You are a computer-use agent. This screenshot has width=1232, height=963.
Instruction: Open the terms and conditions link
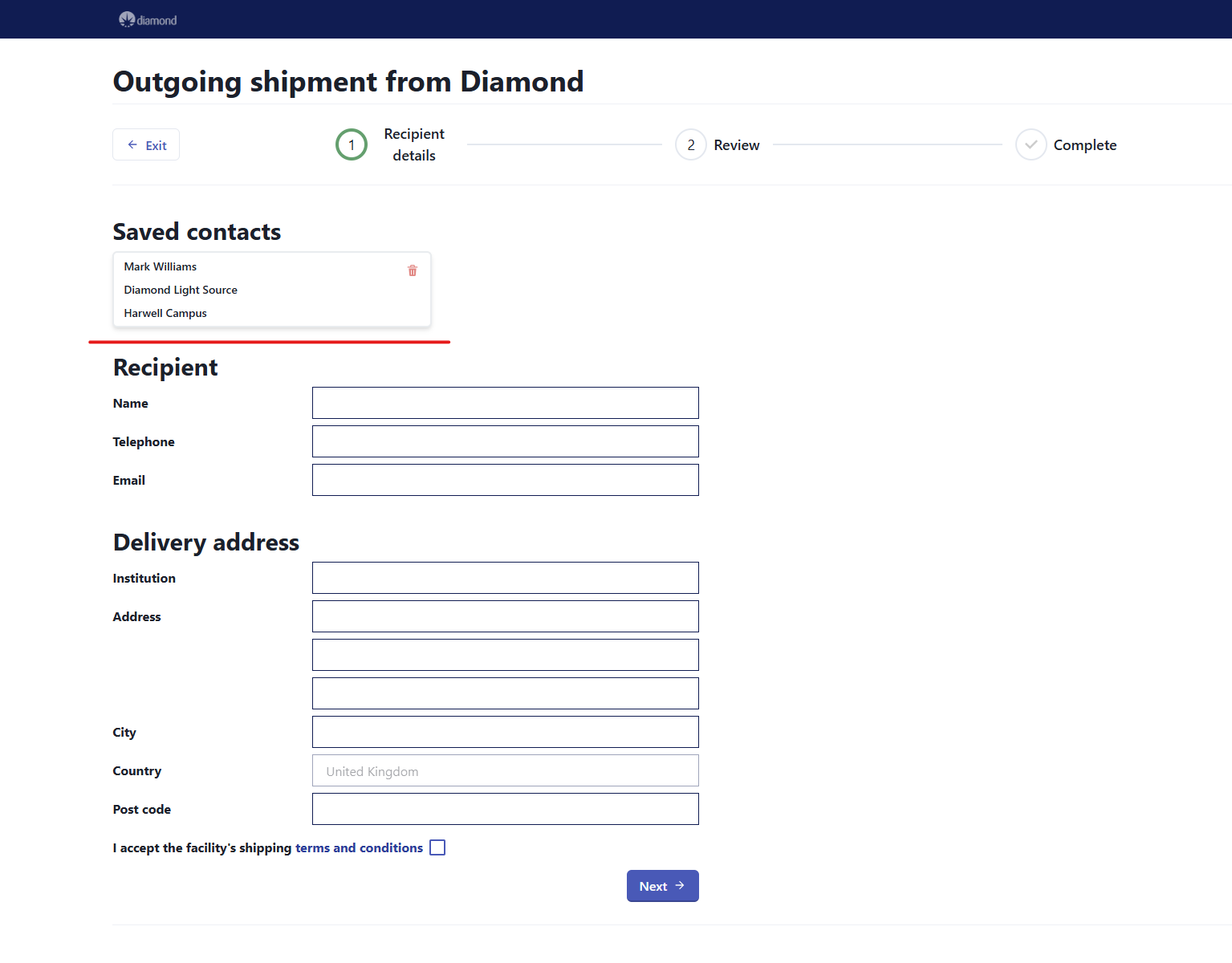(359, 847)
